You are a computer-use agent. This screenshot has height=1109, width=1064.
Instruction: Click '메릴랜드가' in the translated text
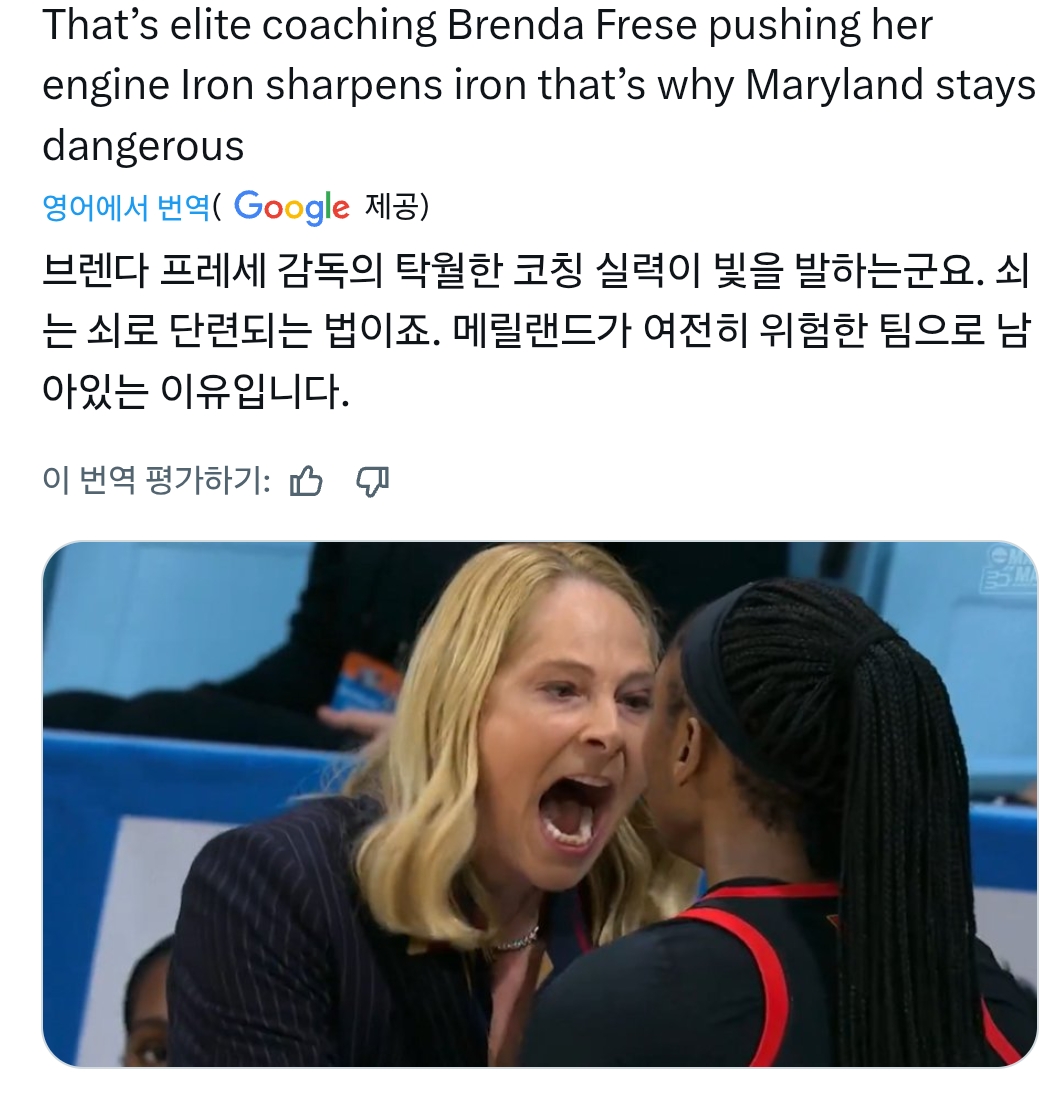pos(541,331)
